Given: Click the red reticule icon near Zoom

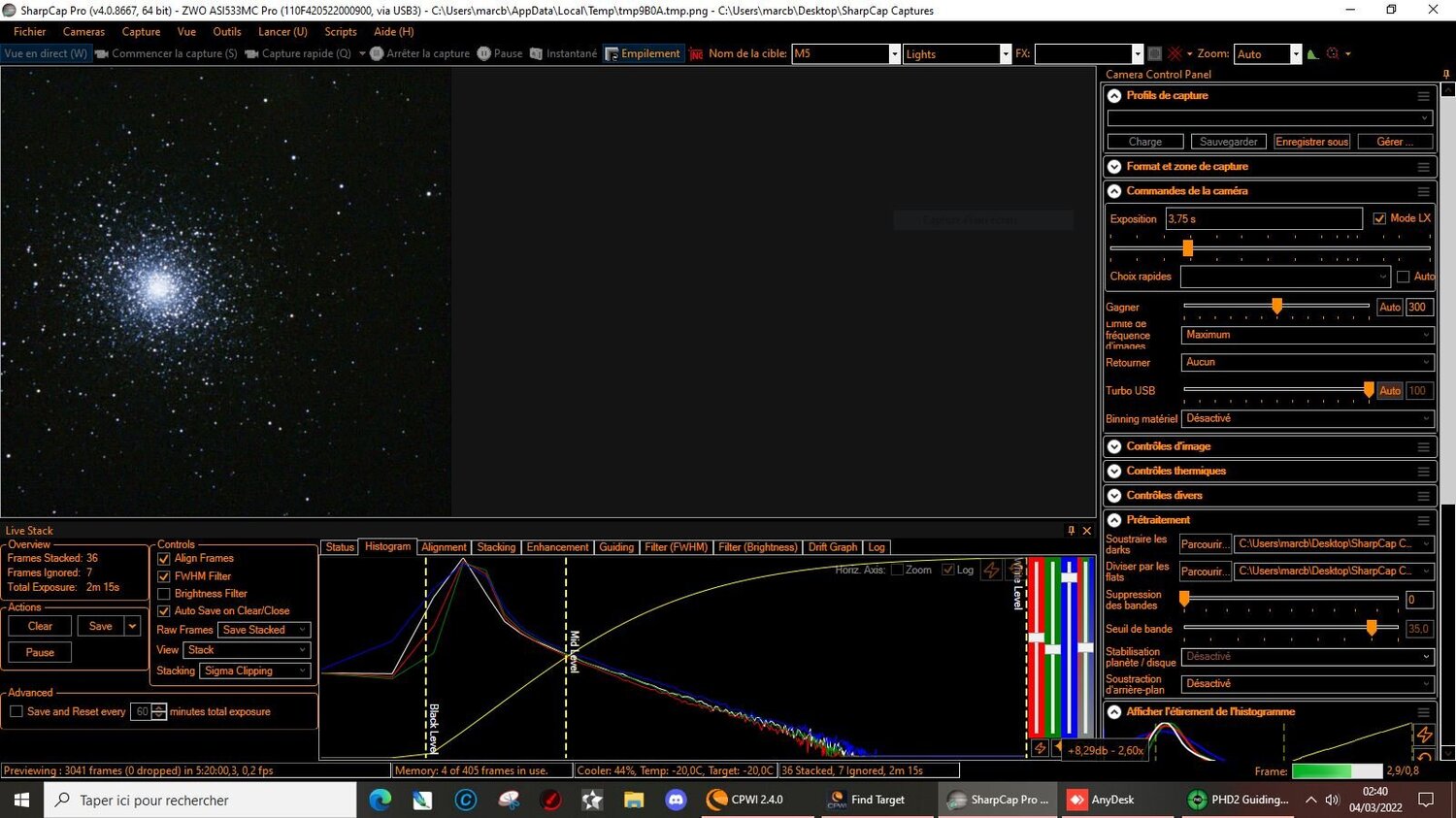Looking at the screenshot, I should [x=1175, y=53].
